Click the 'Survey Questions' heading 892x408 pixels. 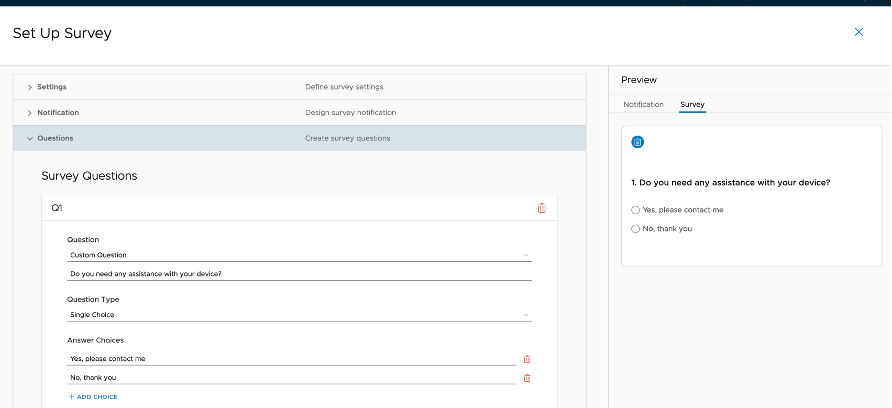coord(89,176)
